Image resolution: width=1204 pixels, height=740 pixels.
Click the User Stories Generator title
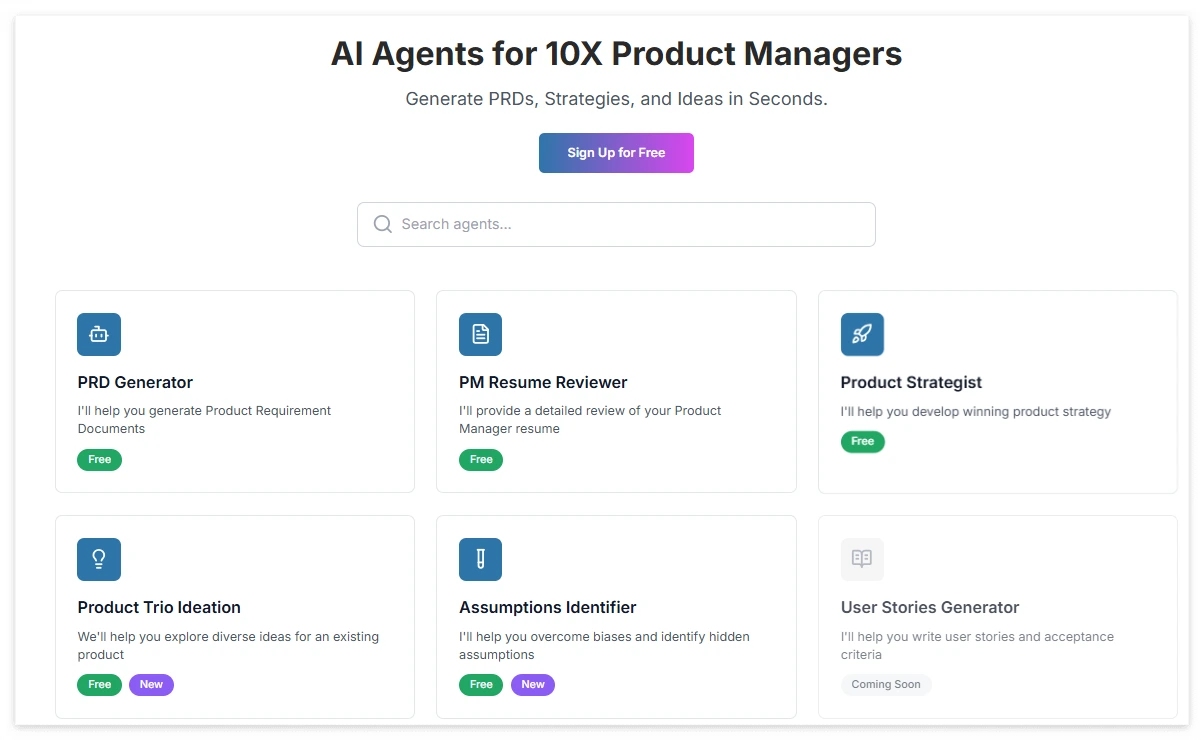pos(930,607)
